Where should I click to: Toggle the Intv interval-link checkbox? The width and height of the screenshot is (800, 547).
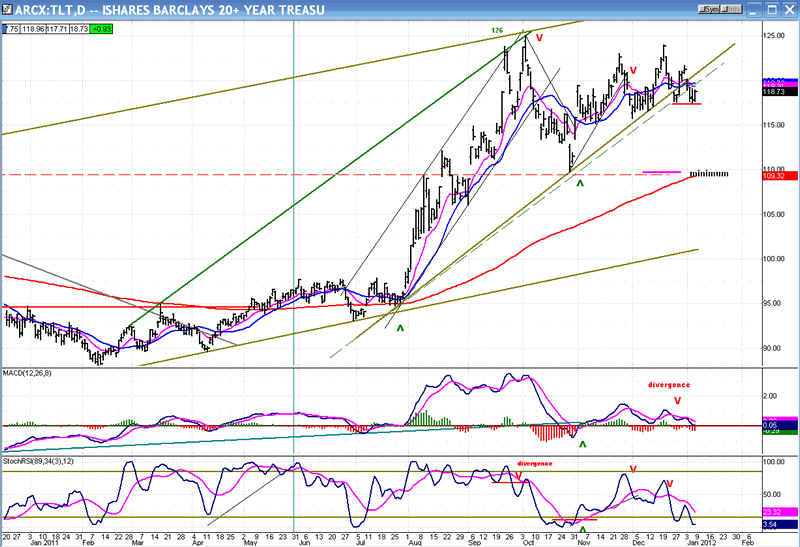click(725, 9)
